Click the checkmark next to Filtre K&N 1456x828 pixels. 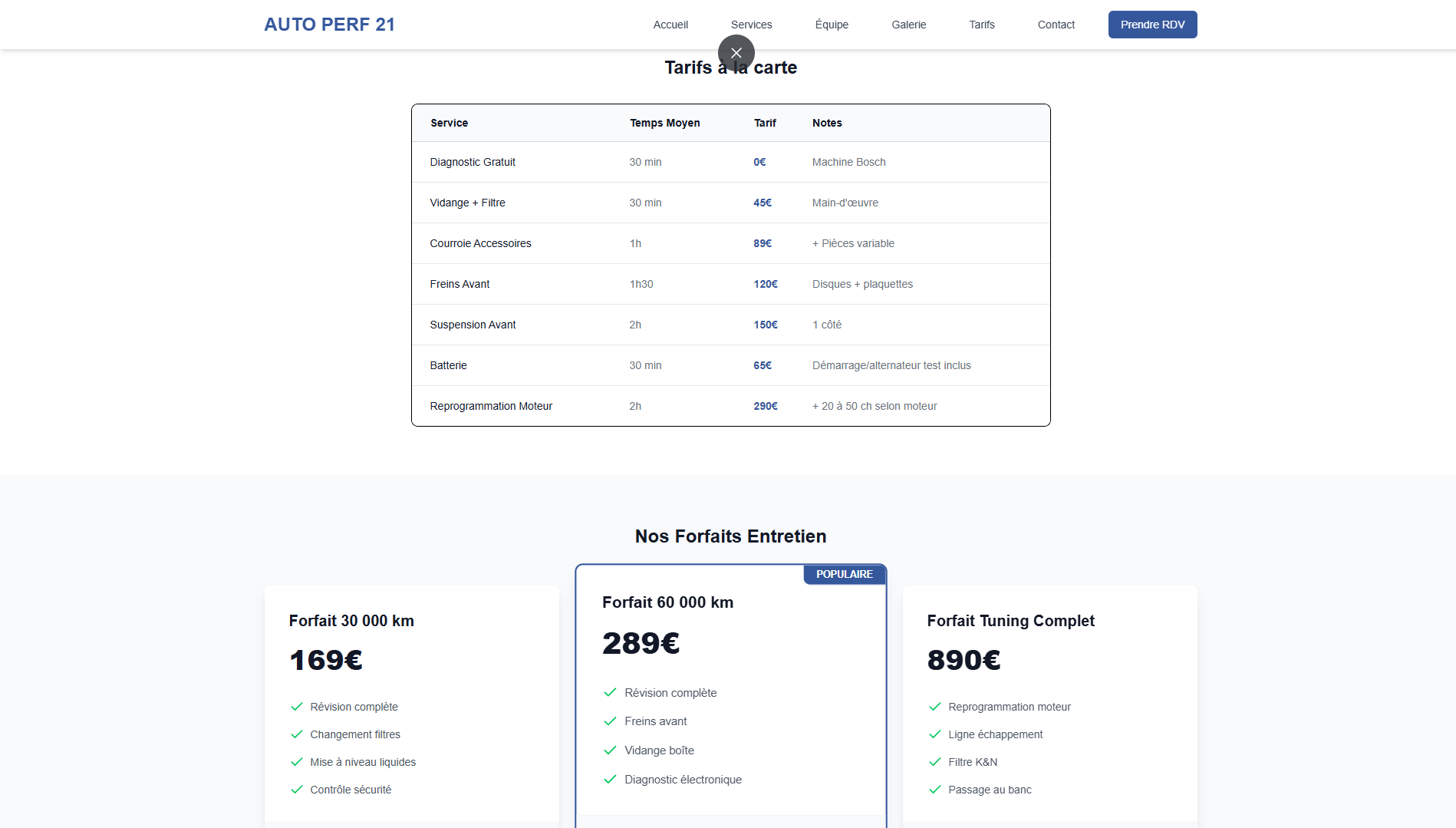coord(934,762)
